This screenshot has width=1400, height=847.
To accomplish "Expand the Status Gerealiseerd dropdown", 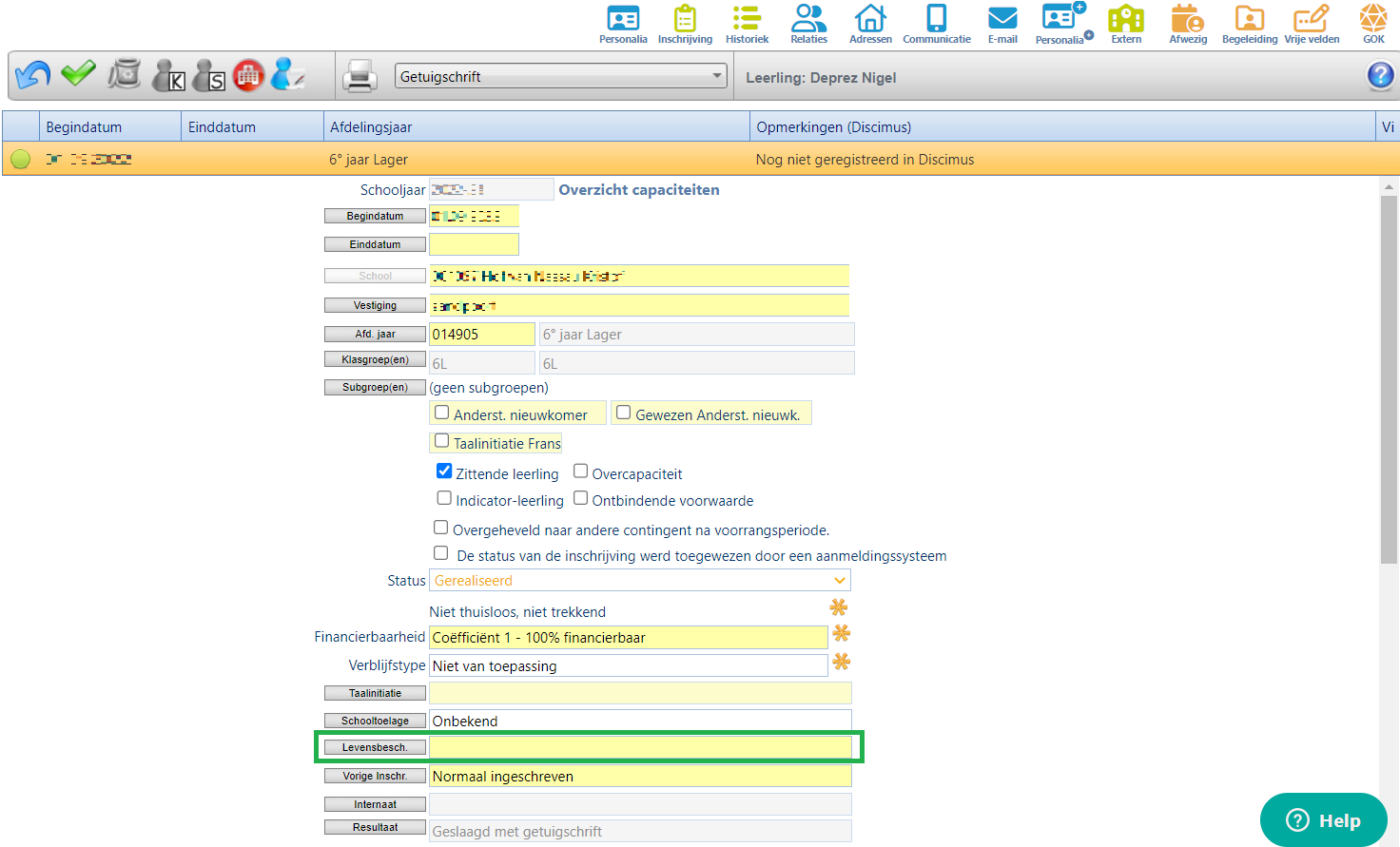I will coord(639,581).
